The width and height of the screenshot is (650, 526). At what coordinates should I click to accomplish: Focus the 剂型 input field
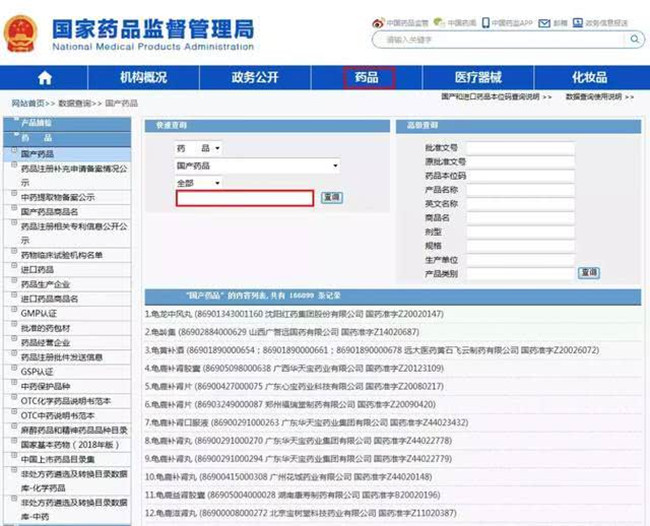click(x=521, y=232)
